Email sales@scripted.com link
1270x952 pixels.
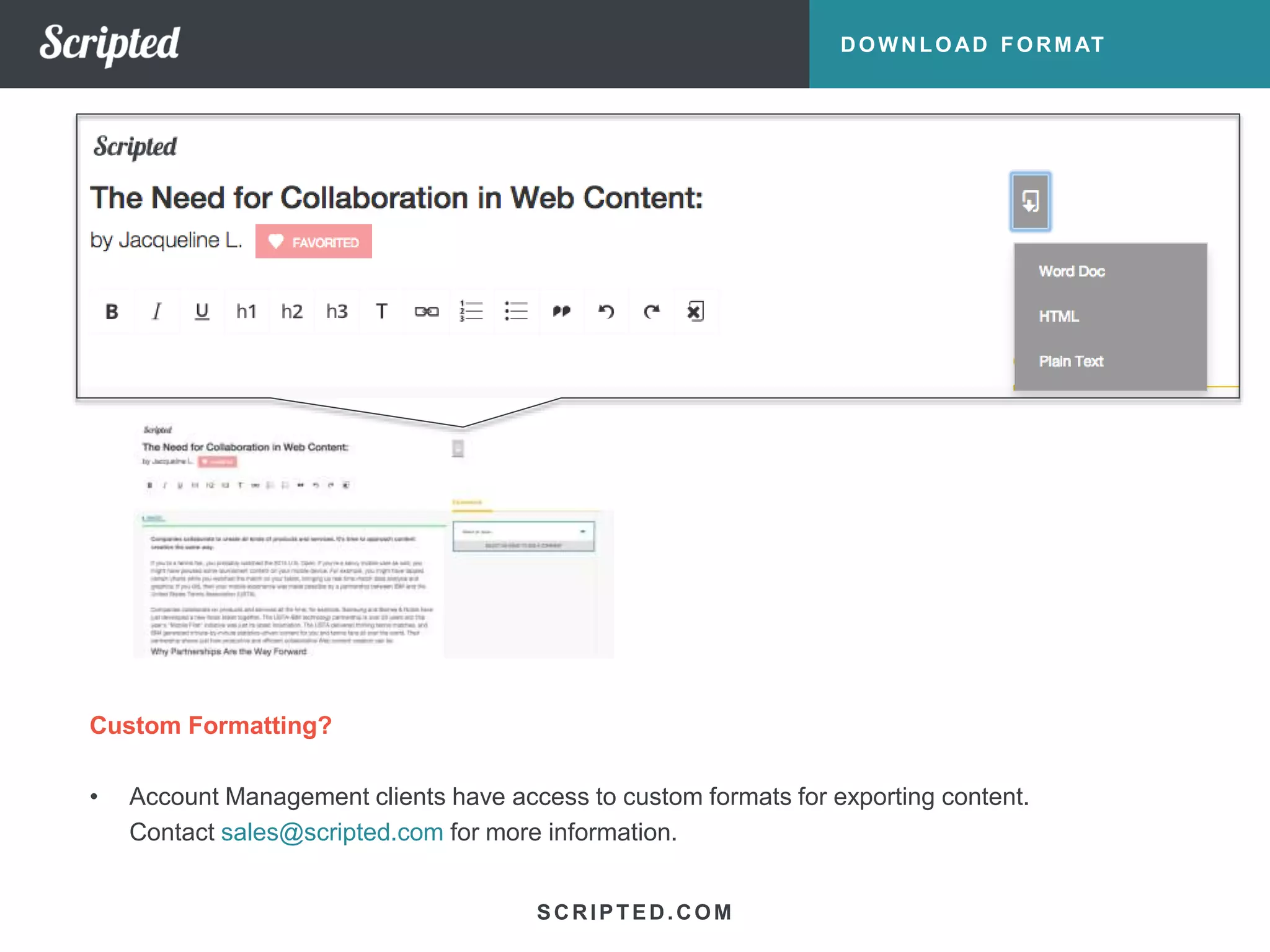(x=332, y=832)
